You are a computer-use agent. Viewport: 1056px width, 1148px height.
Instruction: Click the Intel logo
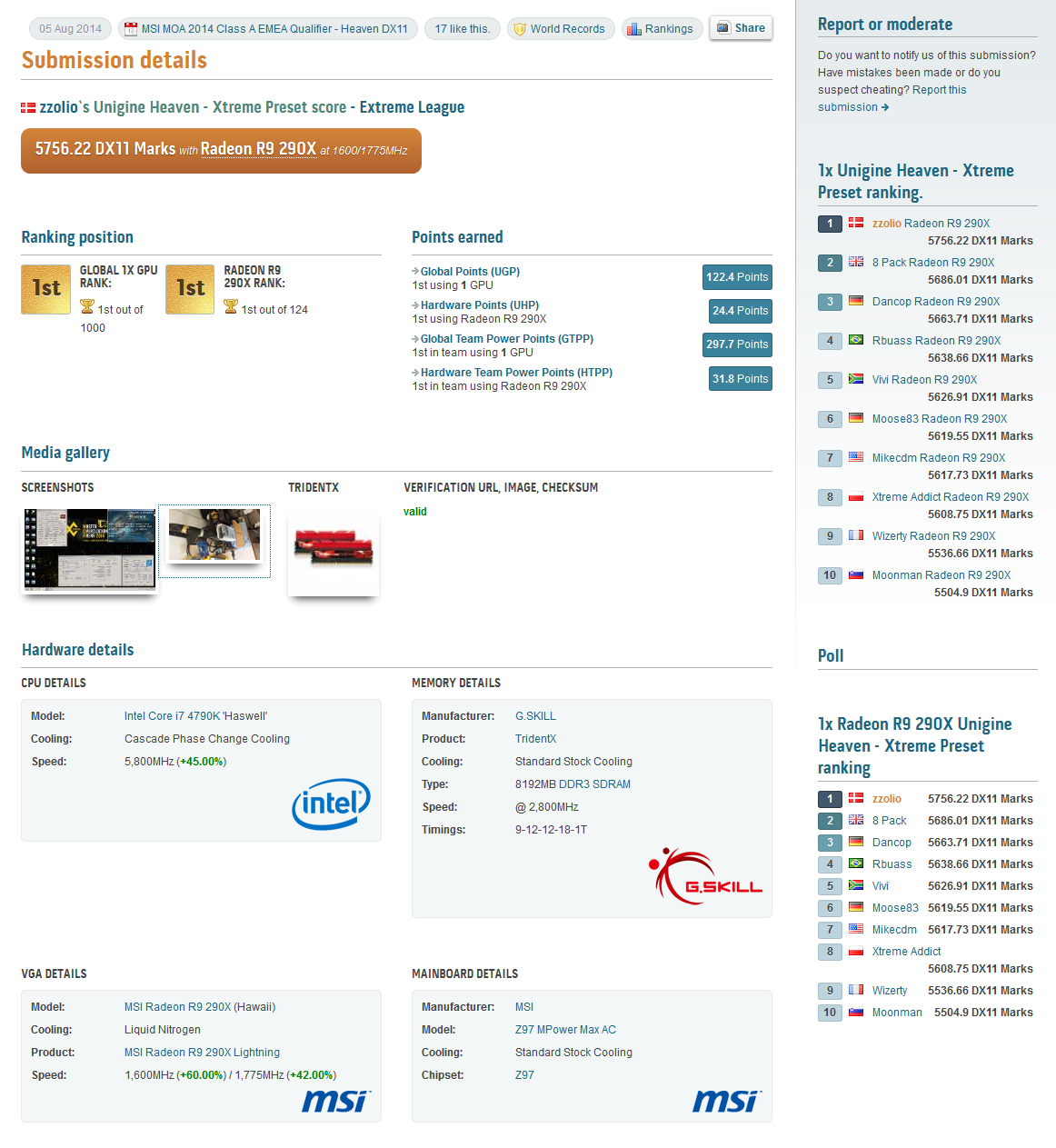pyautogui.click(x=332, y=804)
